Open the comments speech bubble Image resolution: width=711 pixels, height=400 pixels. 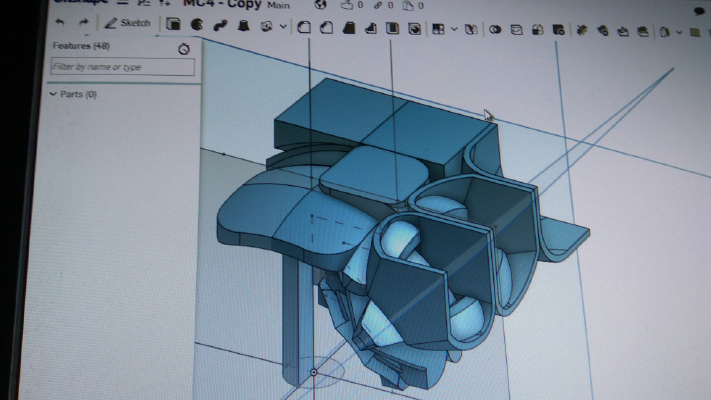[x=699, y=11]
